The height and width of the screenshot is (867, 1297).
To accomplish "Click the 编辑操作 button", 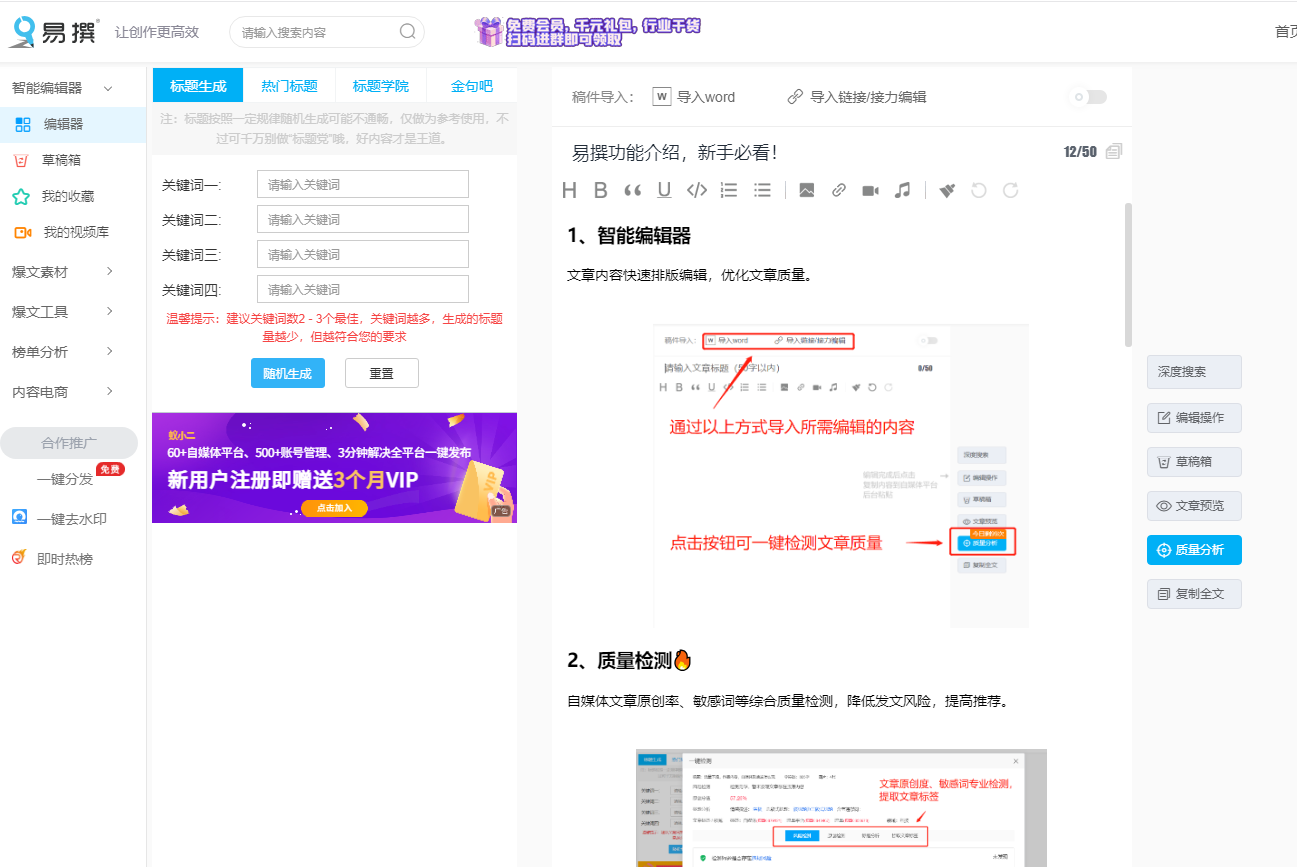I will (x=1194, y=418).
